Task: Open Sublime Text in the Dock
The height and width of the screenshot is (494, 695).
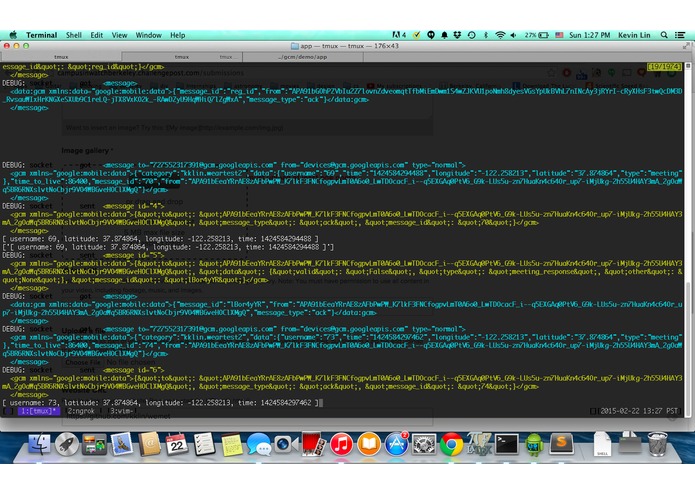Action: coord(562,444)
